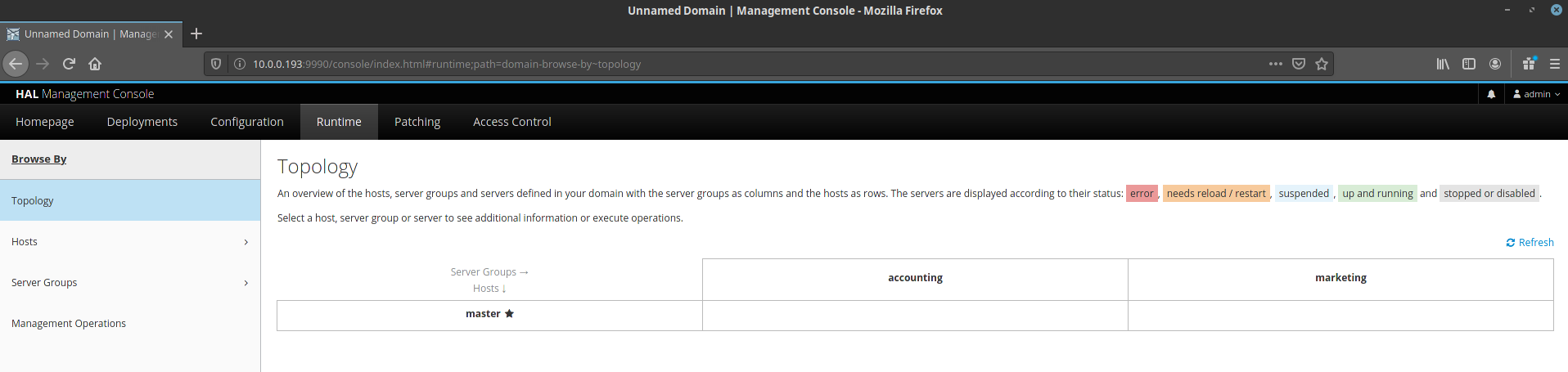Bookmark this page with star icon
The width and height of the screenshot is (1568, 372).
coord(1322,64)
